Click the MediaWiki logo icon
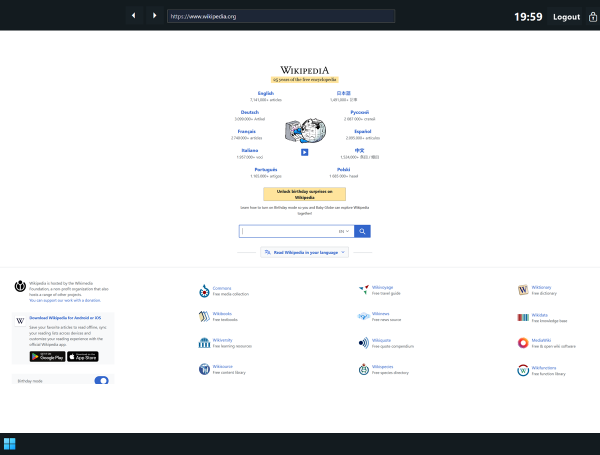 523,343
